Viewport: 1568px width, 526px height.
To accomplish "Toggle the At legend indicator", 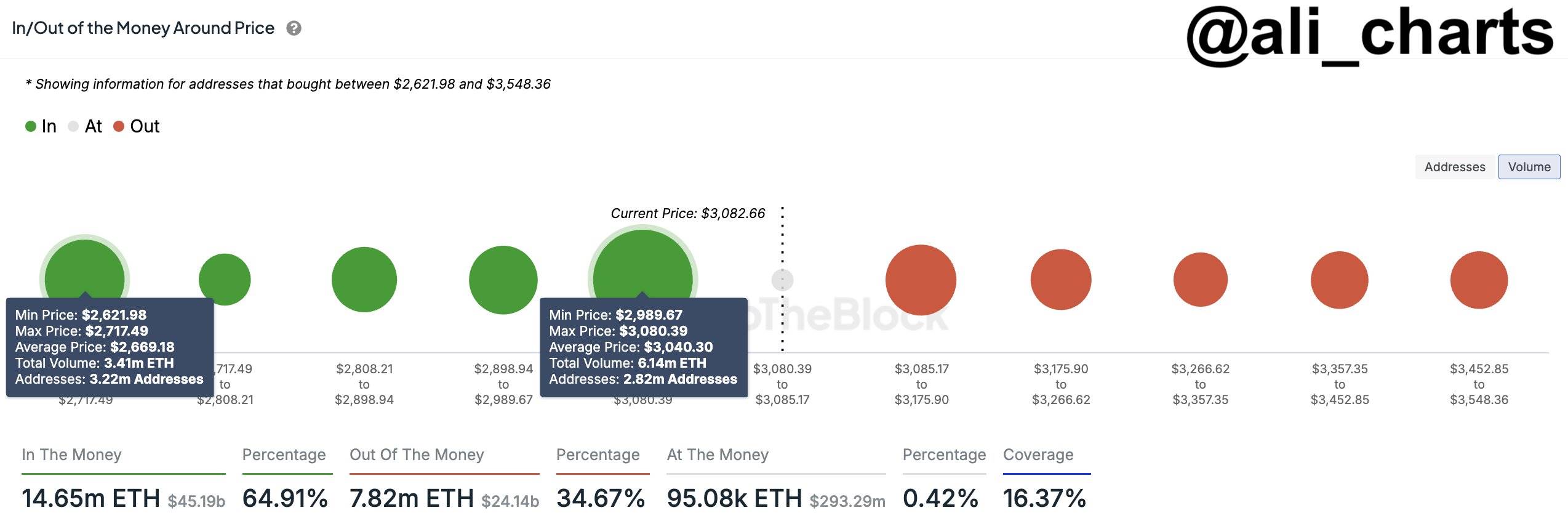I will tap(73, 126).
